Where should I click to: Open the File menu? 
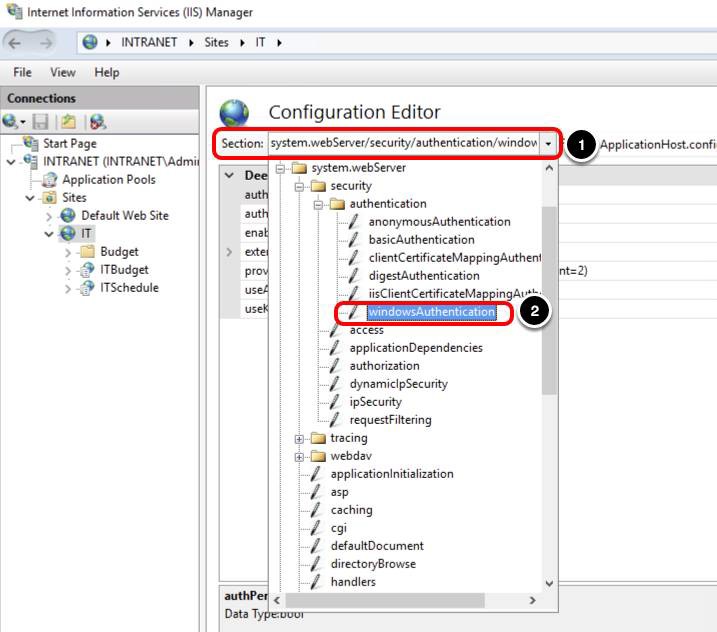(22, 72)
